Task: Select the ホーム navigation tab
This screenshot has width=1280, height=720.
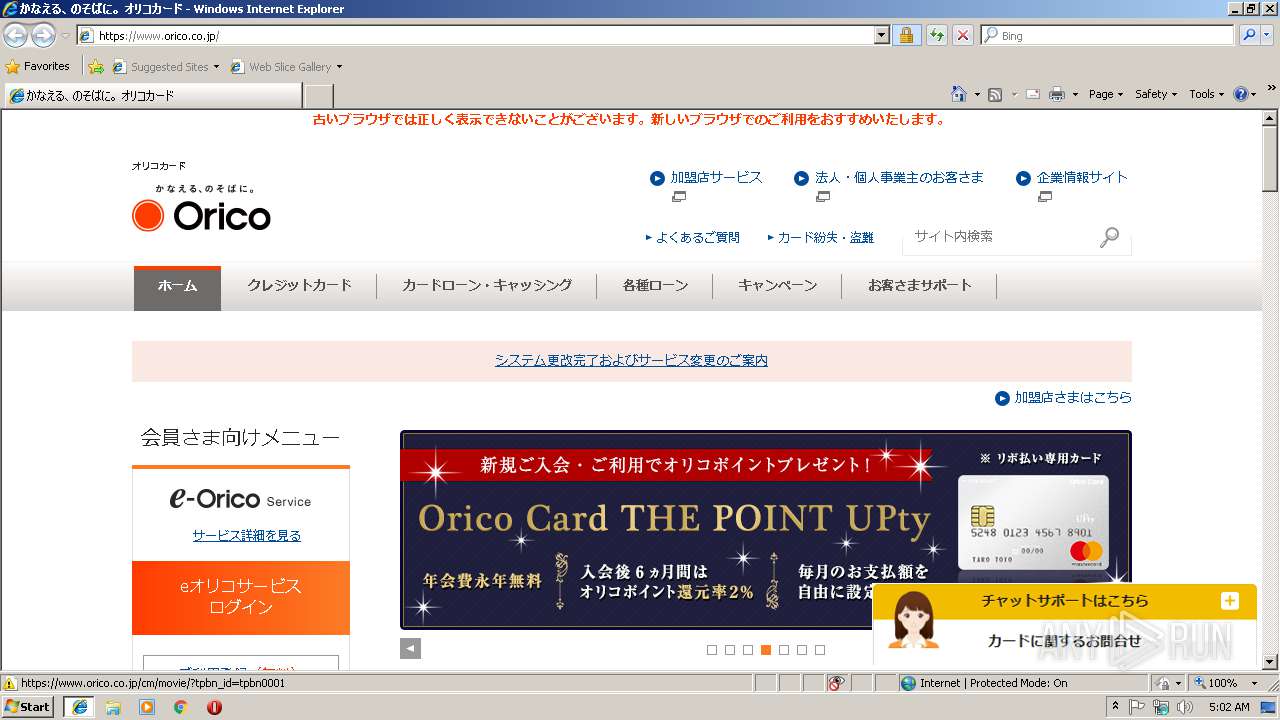Action: [177, 287]
